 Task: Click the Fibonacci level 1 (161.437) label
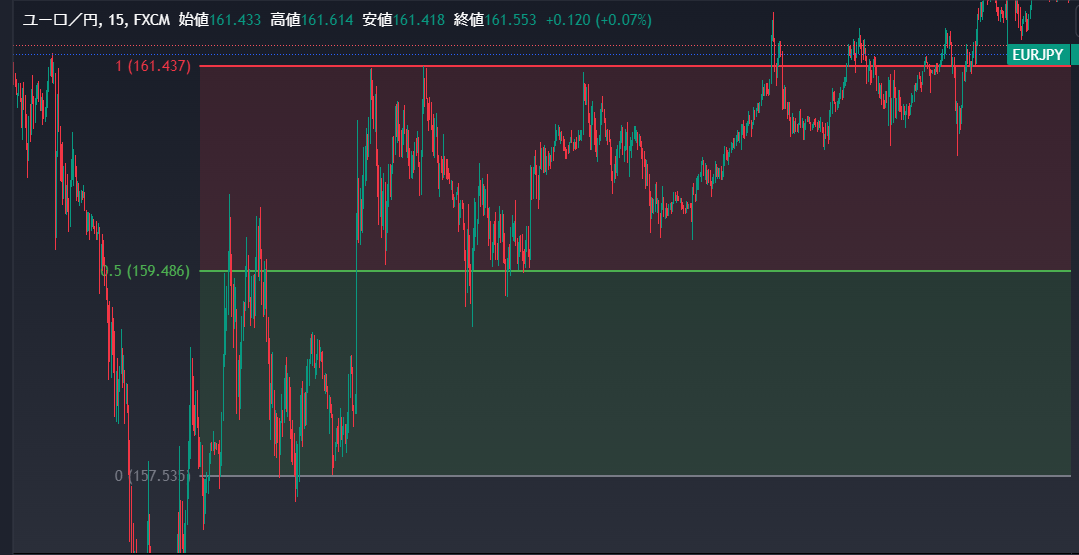coord(153,66)
